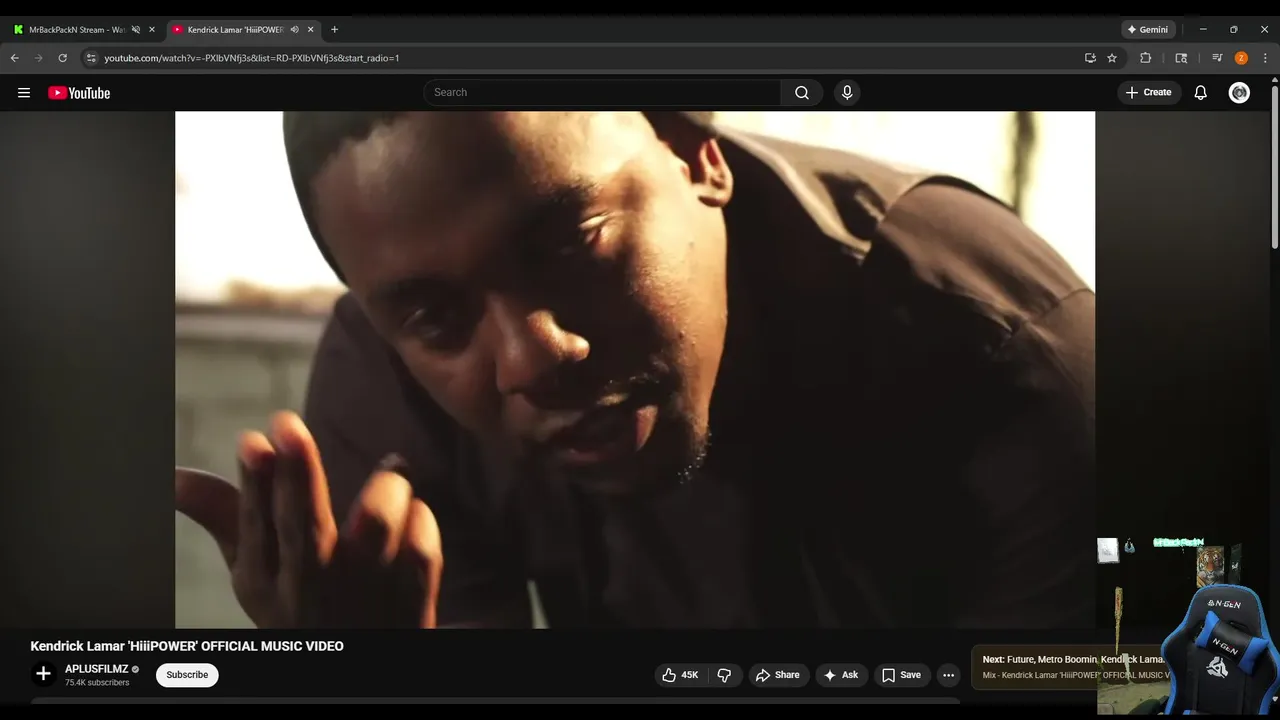
Task: Click the page vertical scrollbar
Action: point(1275,168)
